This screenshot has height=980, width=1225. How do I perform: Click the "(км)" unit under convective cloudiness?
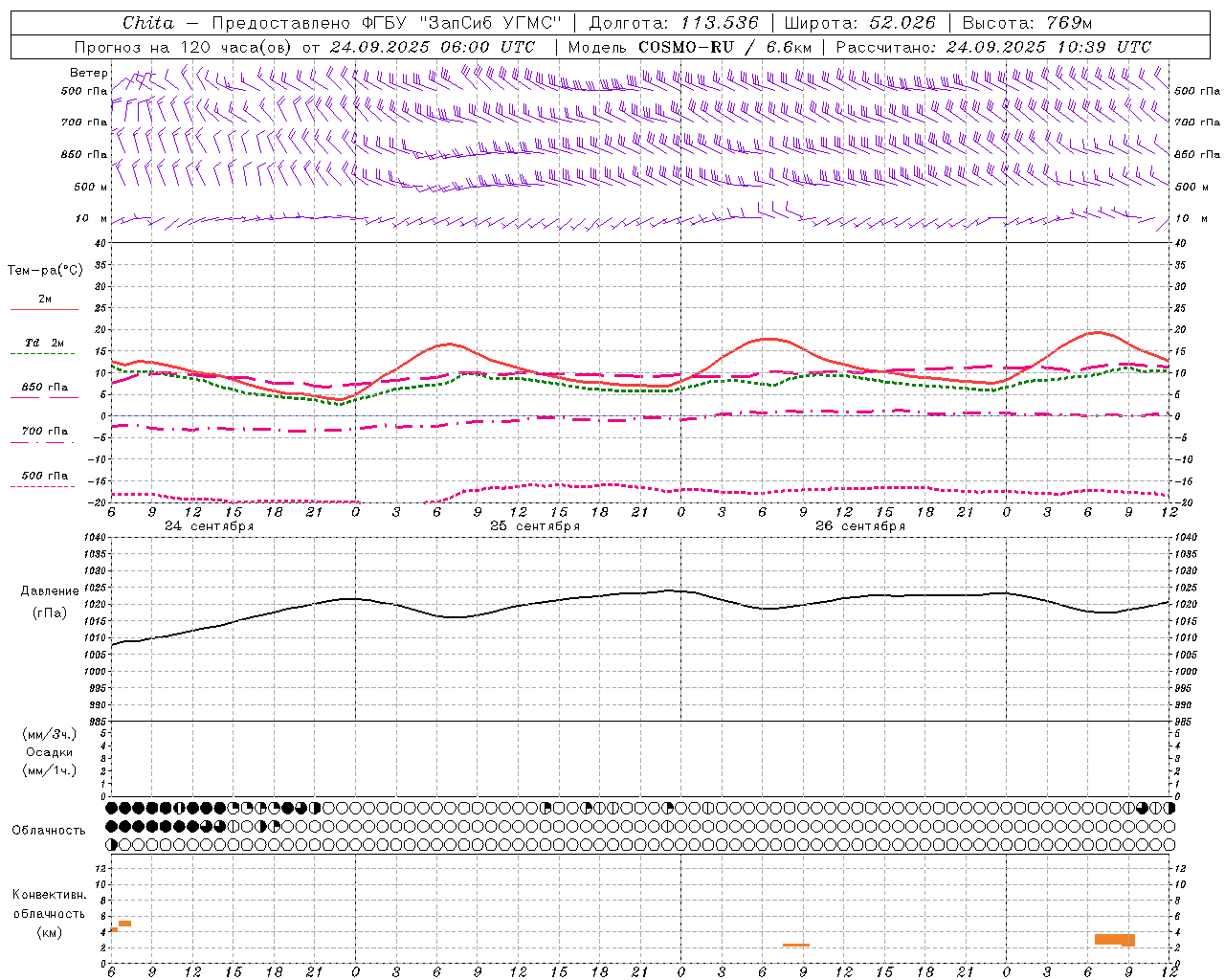pyautogui.click(x=50, y=933)
